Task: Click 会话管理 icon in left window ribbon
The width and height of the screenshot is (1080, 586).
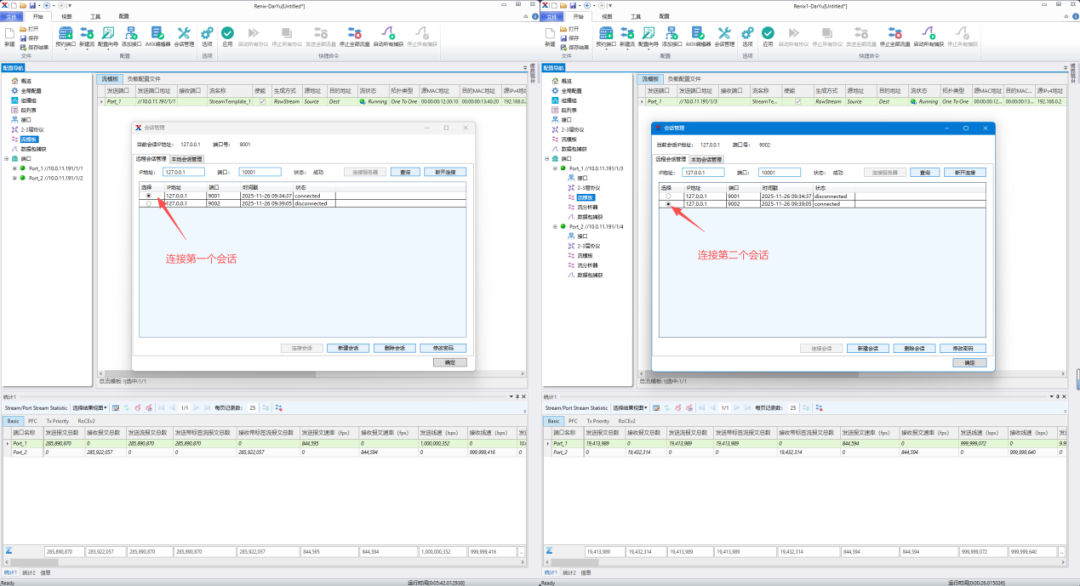Action: pos(185,36)
